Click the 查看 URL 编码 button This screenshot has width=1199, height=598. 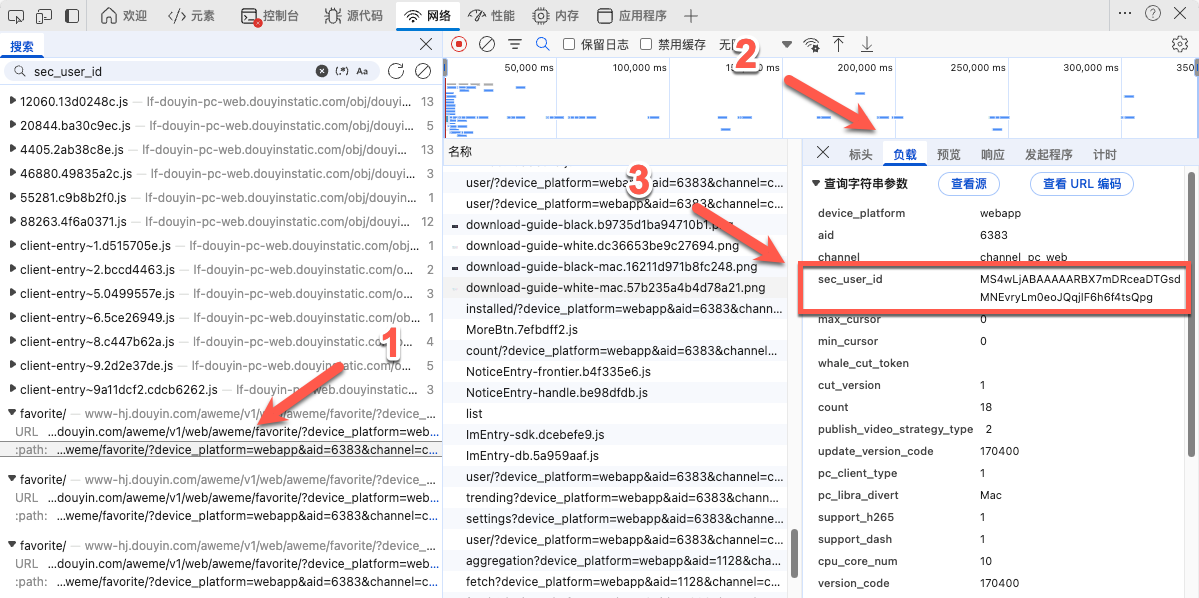[x=1080, y=183]
